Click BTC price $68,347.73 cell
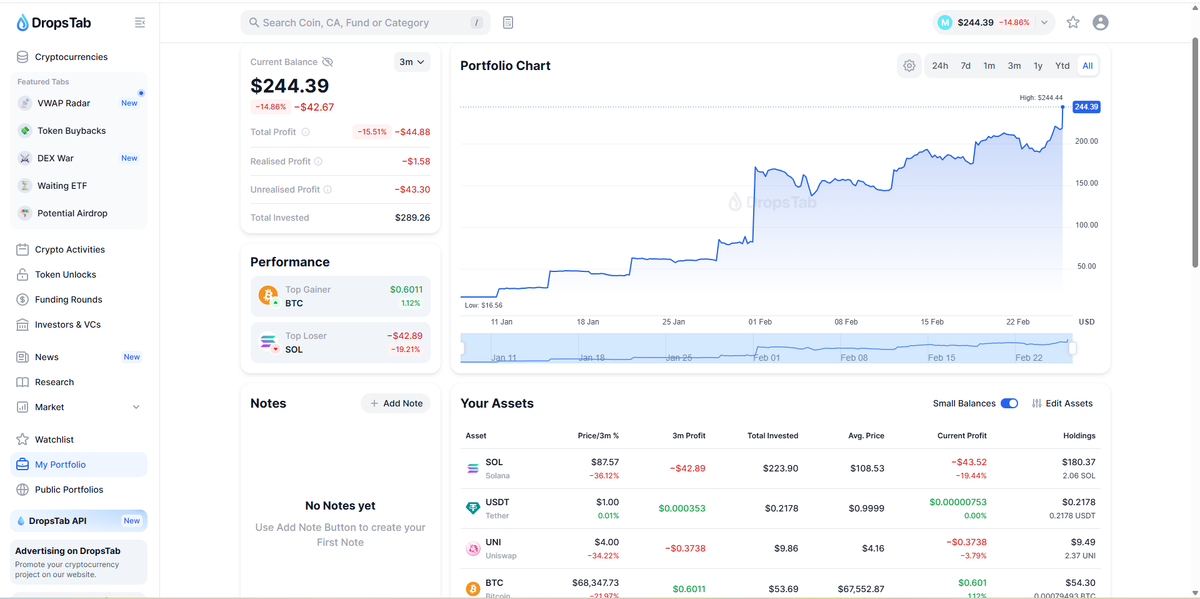The height and width of the screenshot is (599, 1200). click(x=593, y=582)
